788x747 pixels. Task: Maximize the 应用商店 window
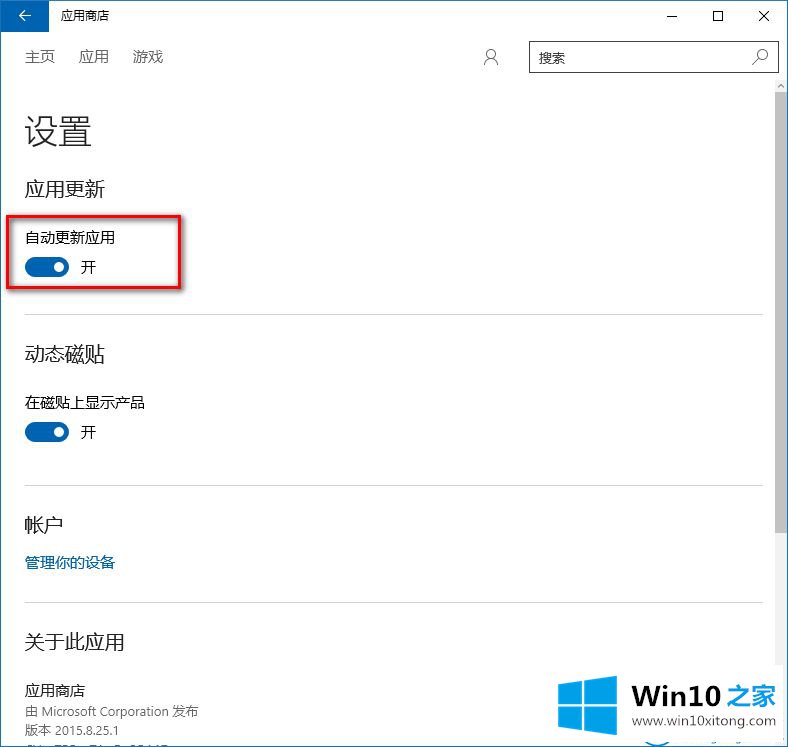click(718, 16)
